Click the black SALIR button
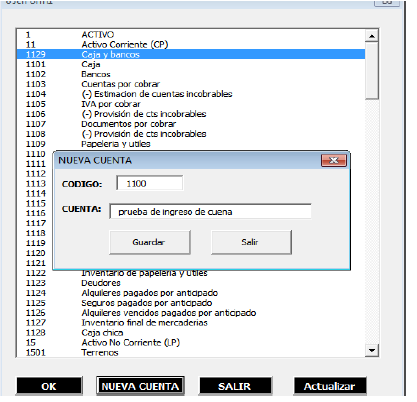417x402 pixels. point(235,386)
